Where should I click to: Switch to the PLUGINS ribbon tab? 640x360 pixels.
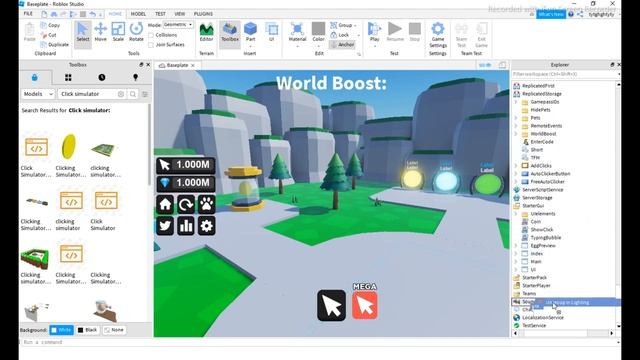point(203,14)
